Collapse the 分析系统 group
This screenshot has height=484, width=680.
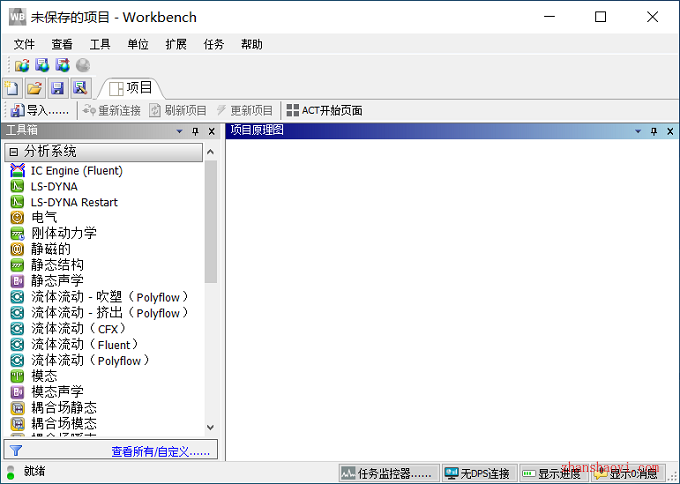tap(14, 152)
